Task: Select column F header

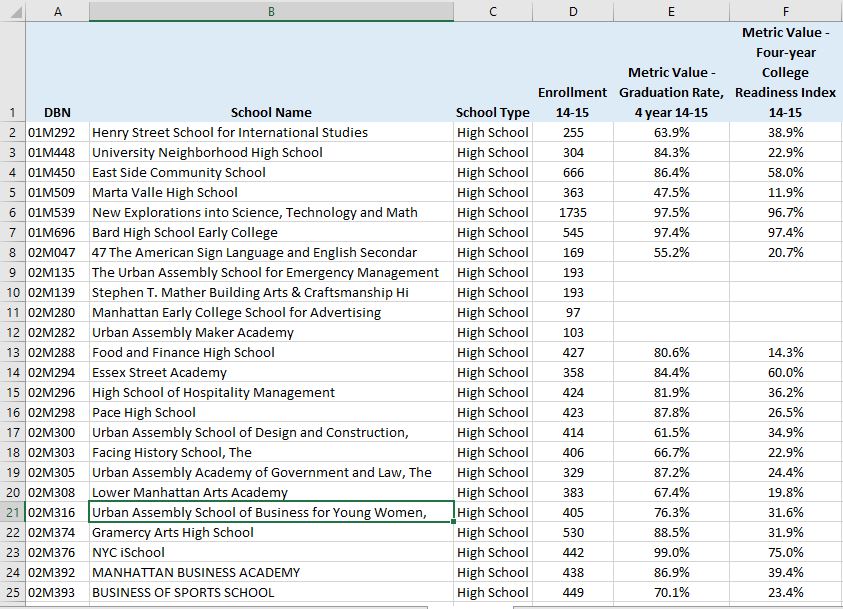Action: [x=785, y=11]
